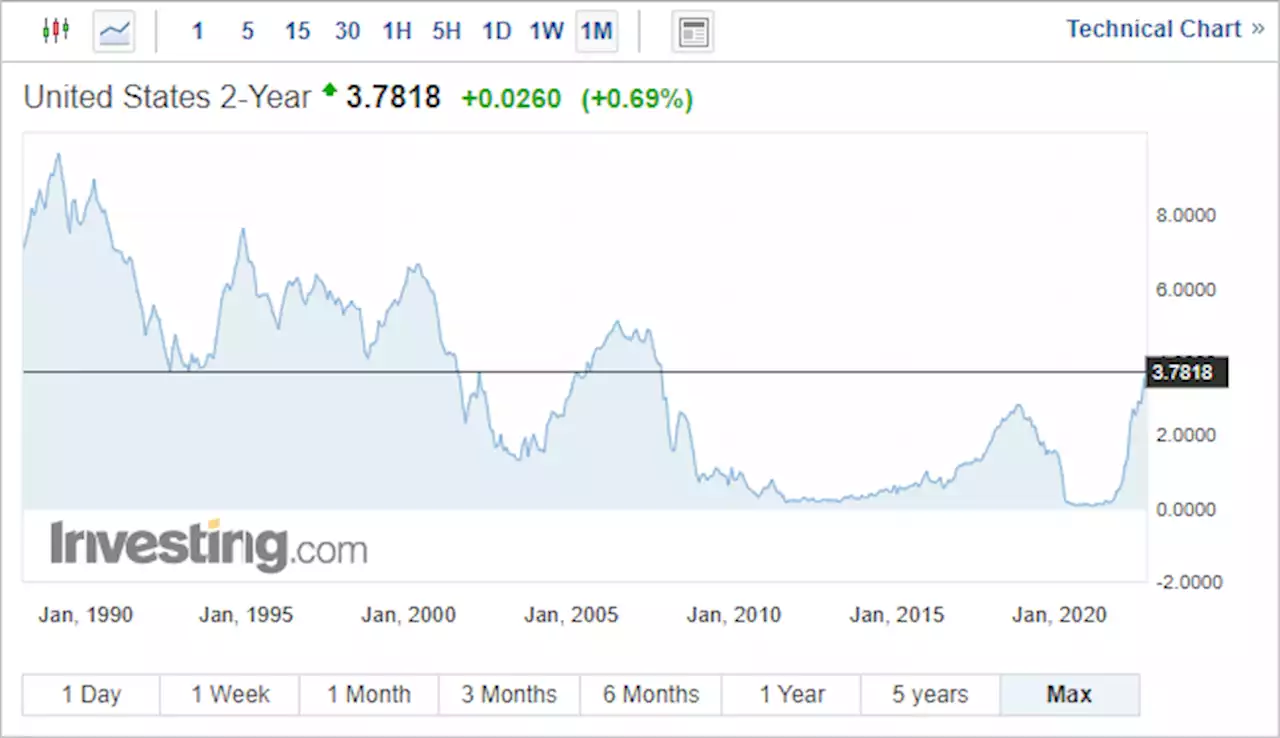Screen dimensions: 1280x738
Task: Set the interval to 5 minutes
Action: coord(247,31)
